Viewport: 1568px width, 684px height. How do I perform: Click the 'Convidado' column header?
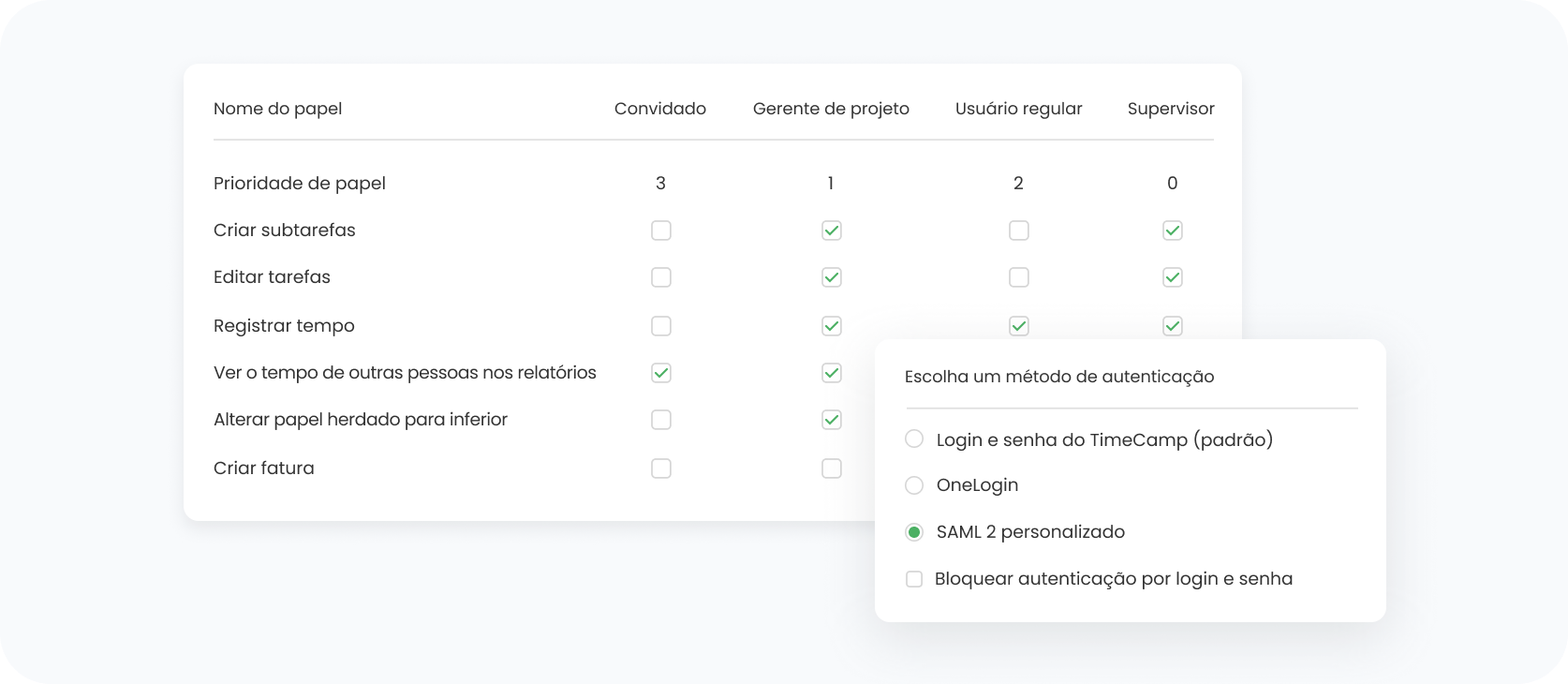(659, 109)
